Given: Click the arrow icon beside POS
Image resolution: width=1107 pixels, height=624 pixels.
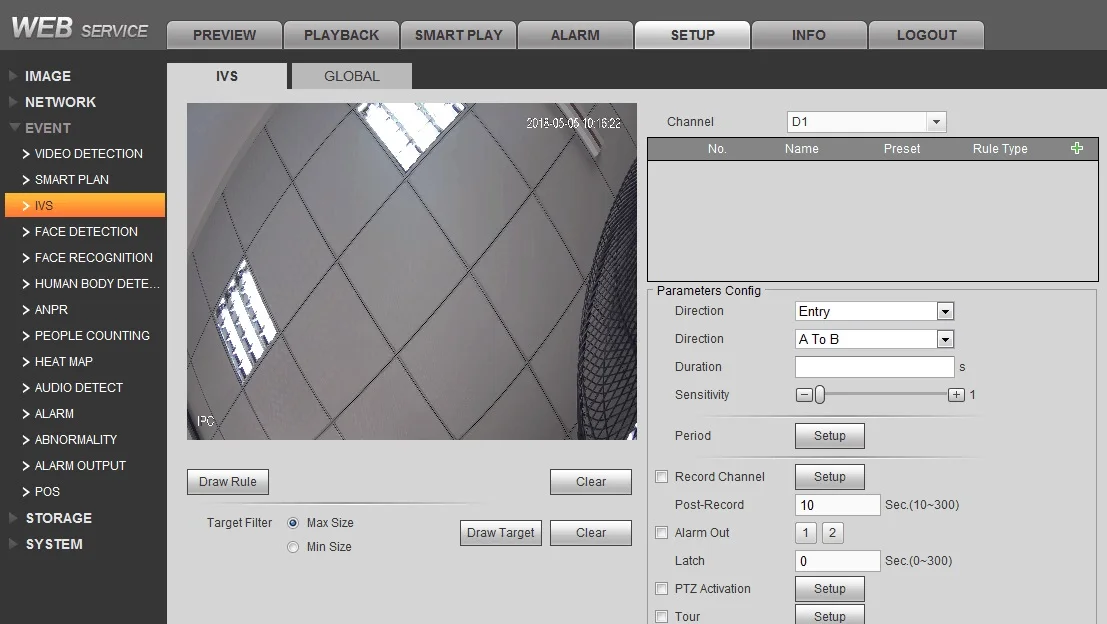Looking at the screenshot, I should pos(26,492).
